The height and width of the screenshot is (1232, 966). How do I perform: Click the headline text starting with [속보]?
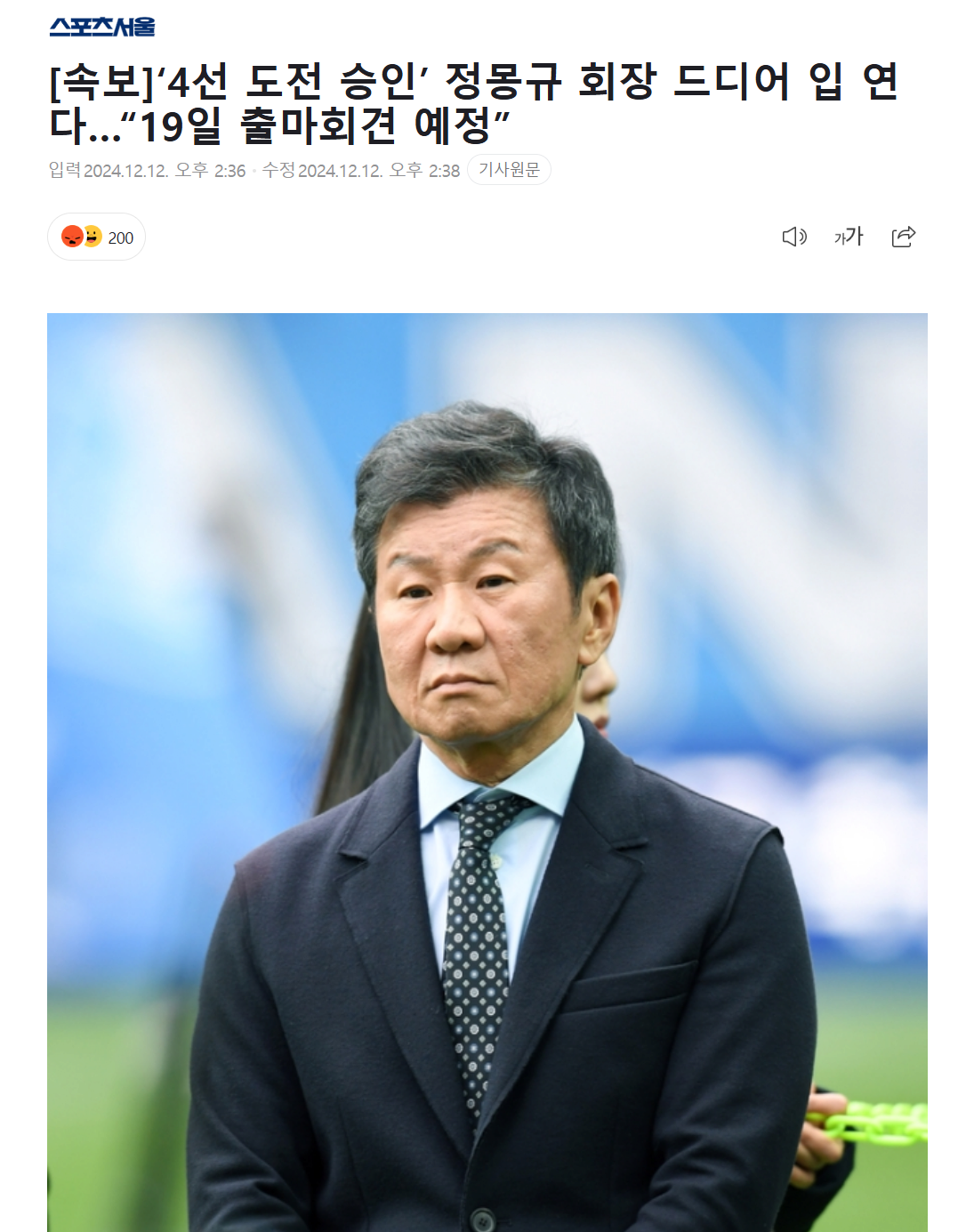click(x=474, y=104)
